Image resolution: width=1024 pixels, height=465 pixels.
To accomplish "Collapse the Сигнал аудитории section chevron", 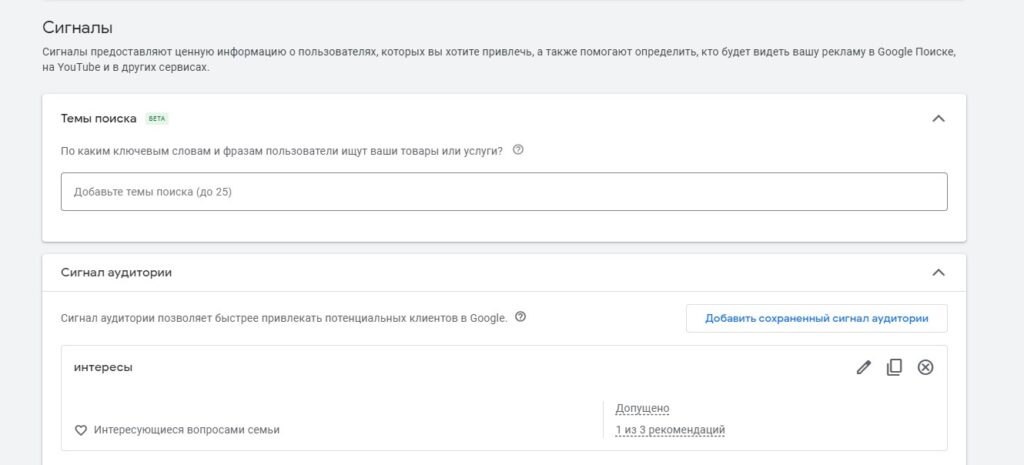I will point(937,272).
